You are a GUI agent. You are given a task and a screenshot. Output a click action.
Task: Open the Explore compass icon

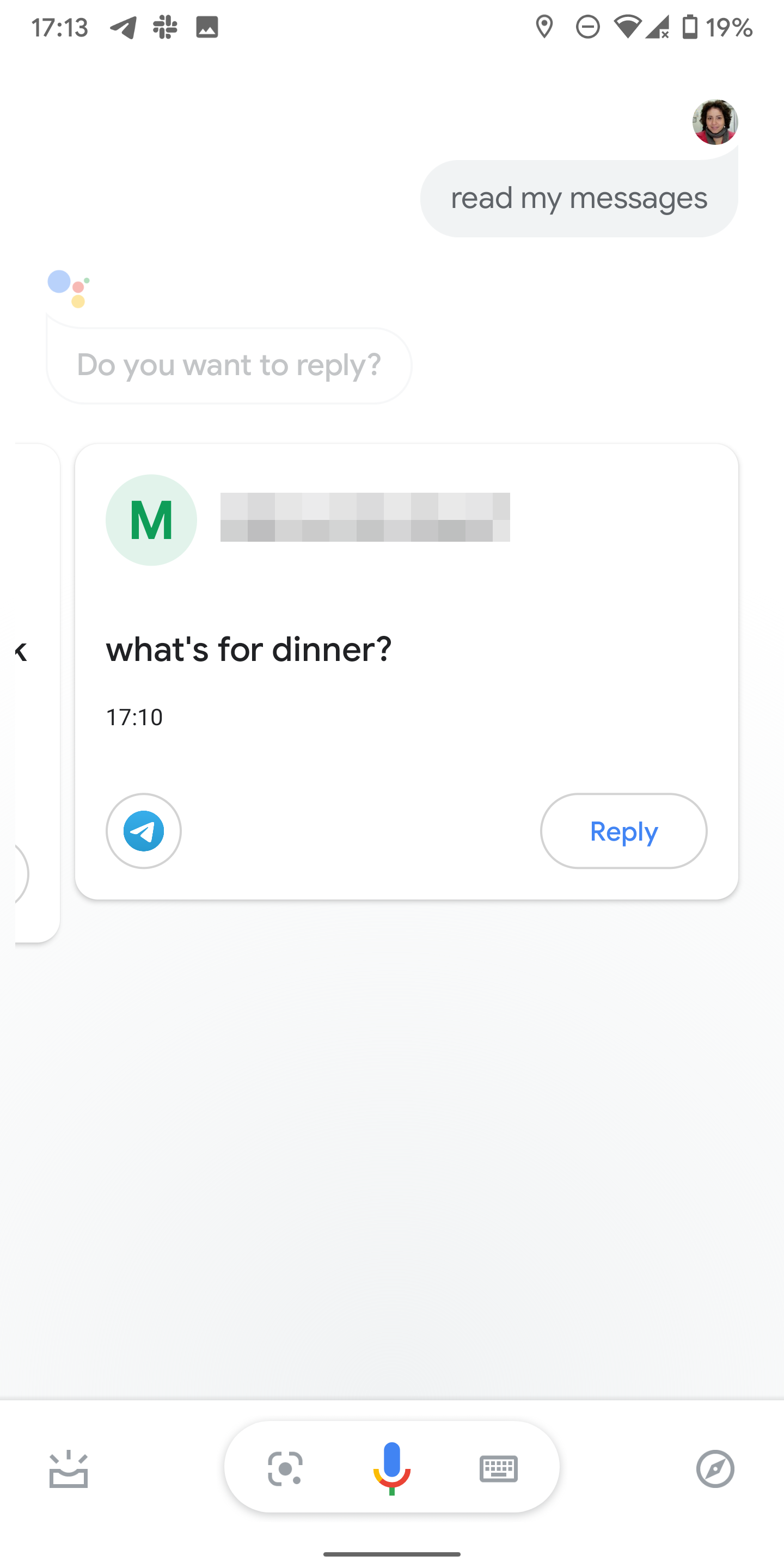715,1468
